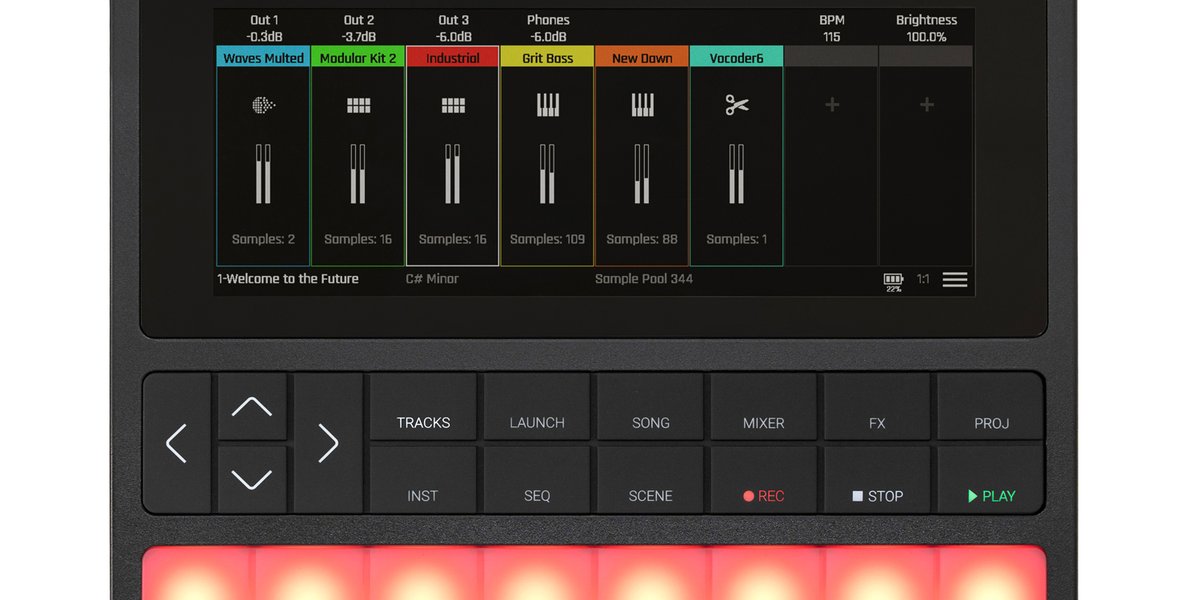Select the piano keys icon on Grit Bass track
The image size is (1200, 600).
(x=546, y=104)
